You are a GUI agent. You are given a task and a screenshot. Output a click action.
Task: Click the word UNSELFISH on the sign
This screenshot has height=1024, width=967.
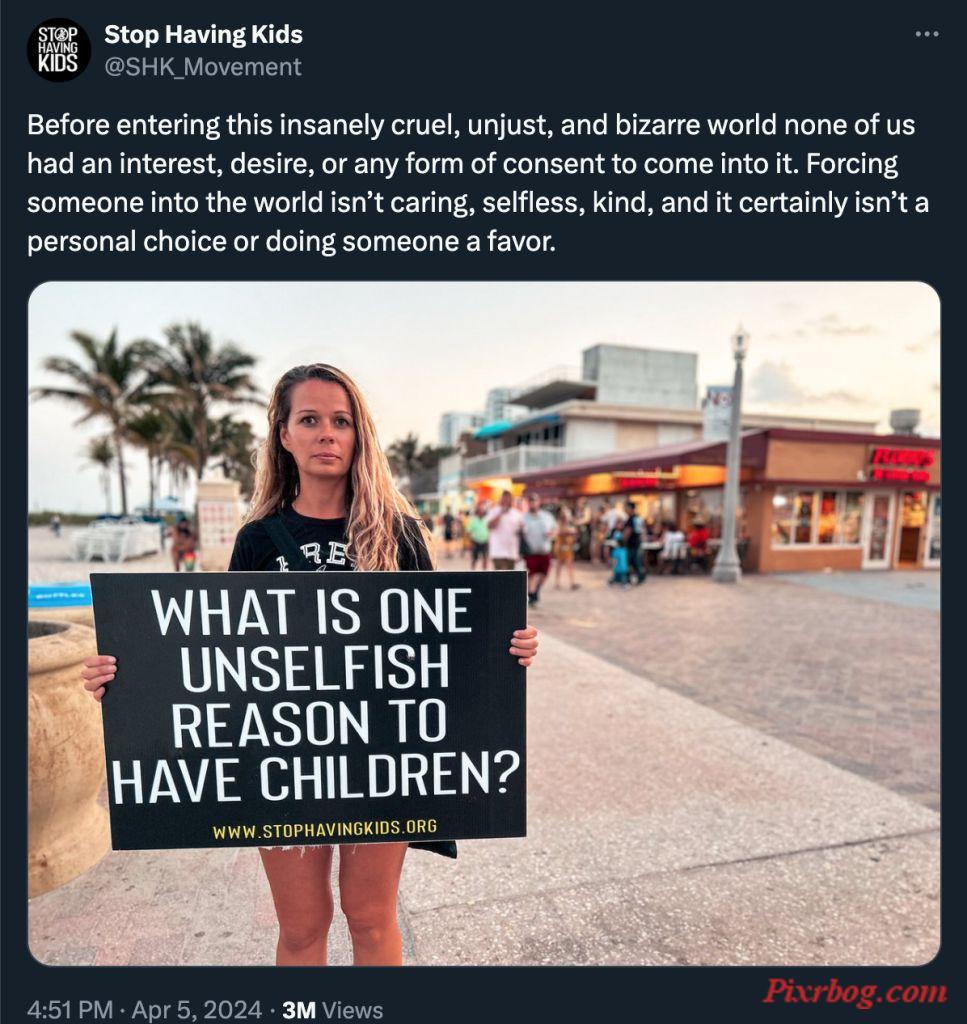[315, 667]
